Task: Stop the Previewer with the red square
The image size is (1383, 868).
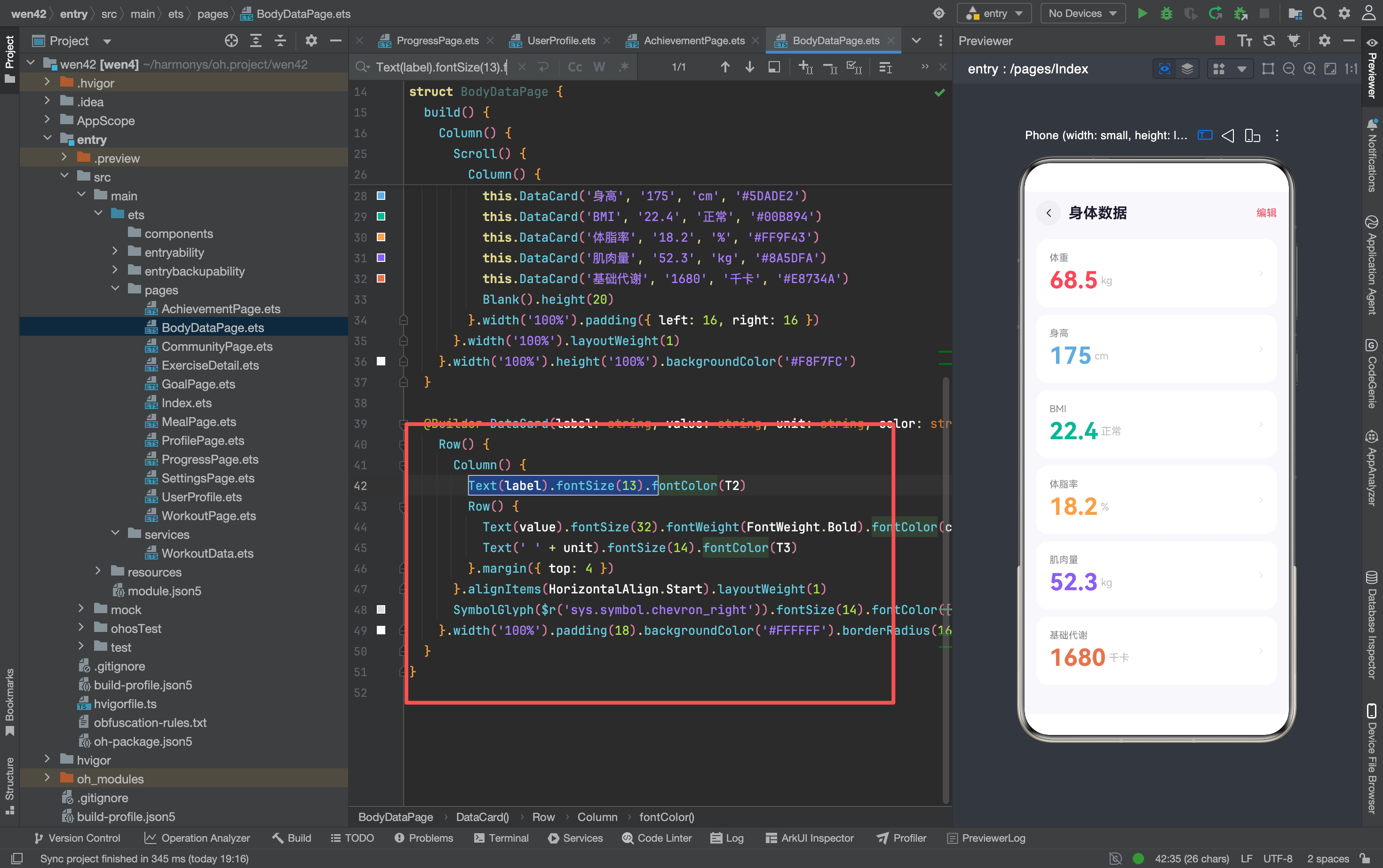Action: point(1220,41)
